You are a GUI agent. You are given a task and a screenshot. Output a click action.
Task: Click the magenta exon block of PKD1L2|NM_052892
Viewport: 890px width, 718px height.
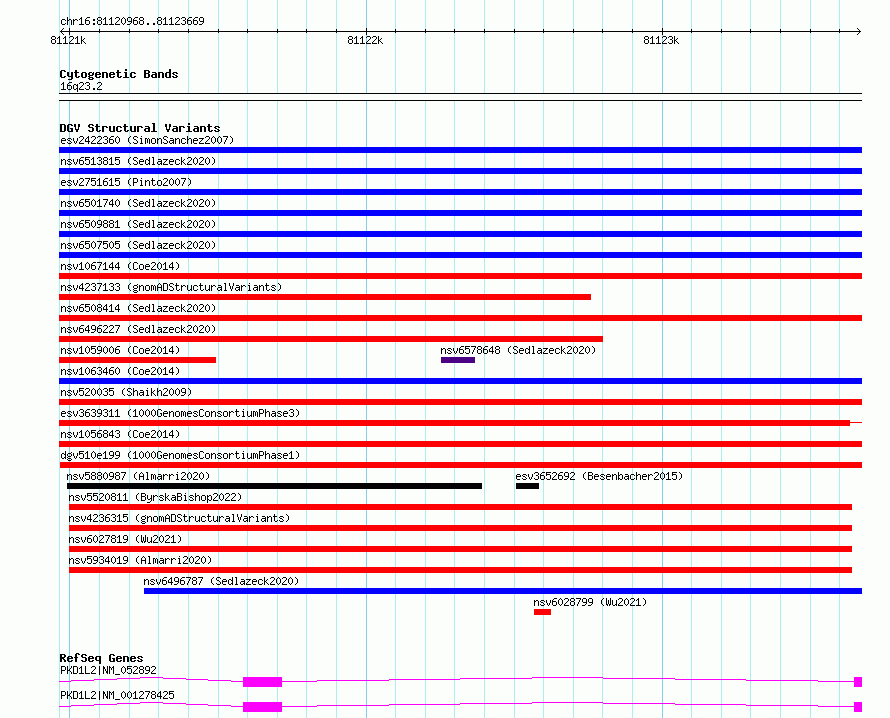[x=262, y=682]
